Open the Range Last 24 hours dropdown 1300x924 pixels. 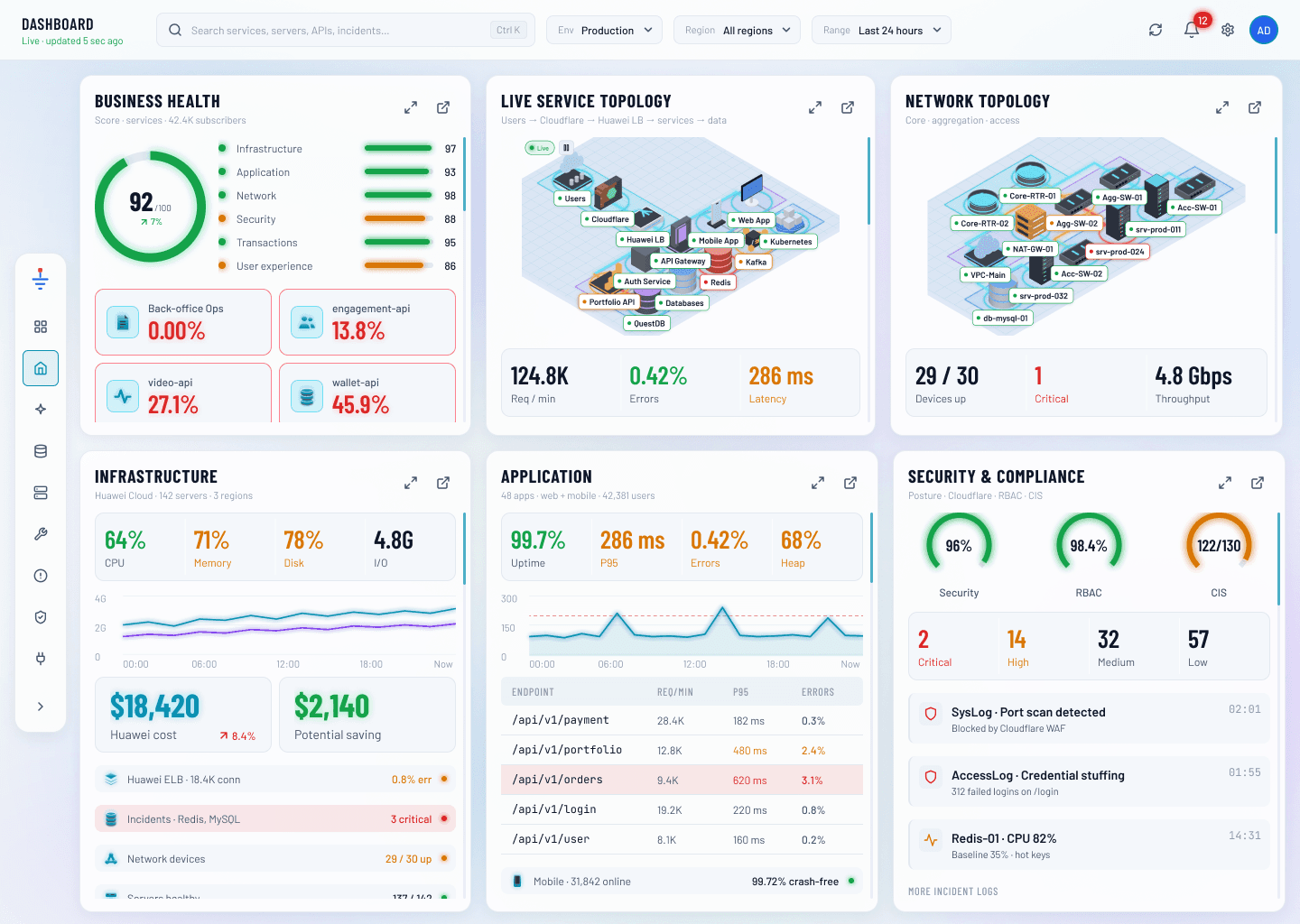[881, 30]
